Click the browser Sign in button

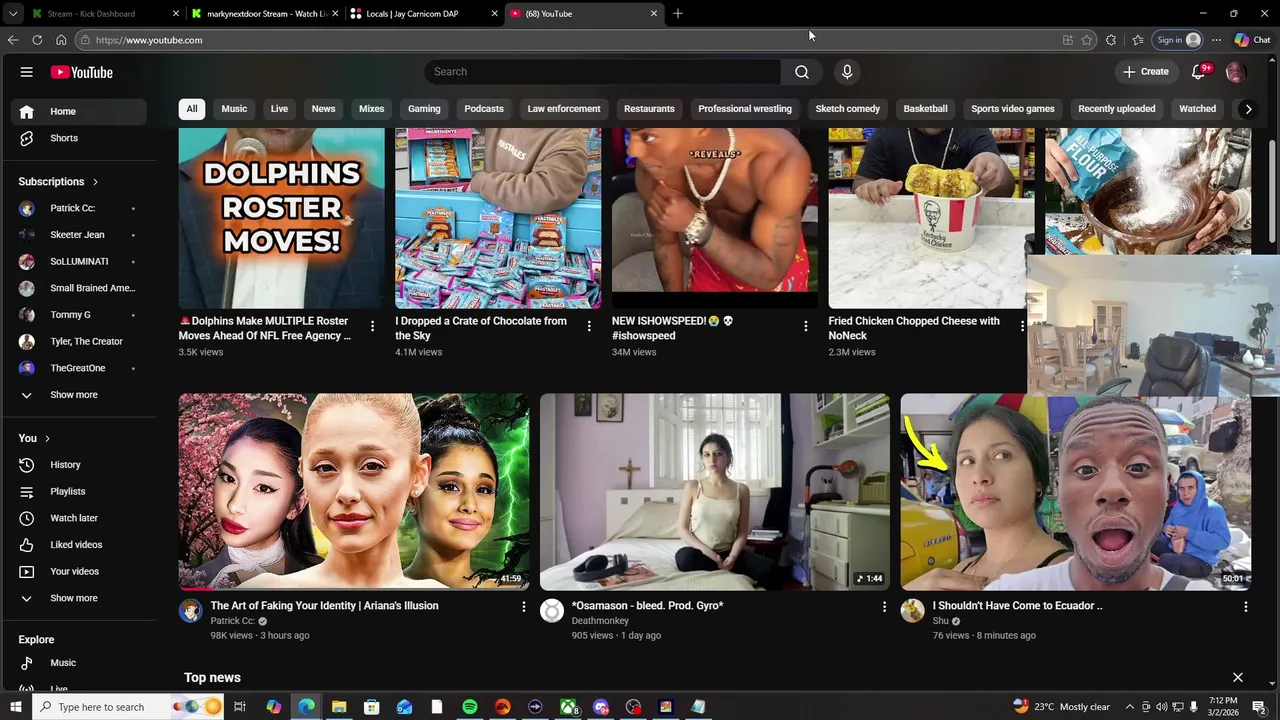pyautogui.click(x=1178, y=40)
